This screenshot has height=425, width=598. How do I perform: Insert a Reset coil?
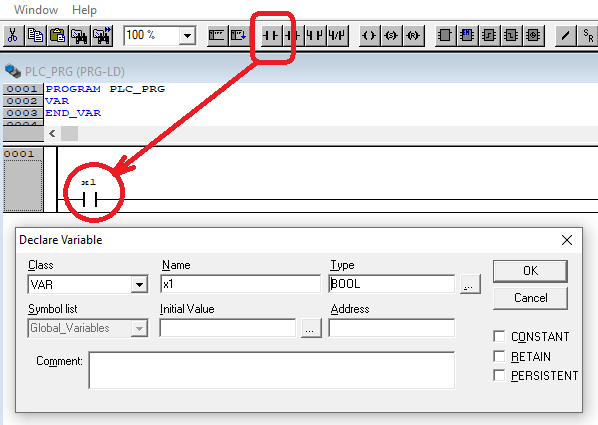(413, 36)
